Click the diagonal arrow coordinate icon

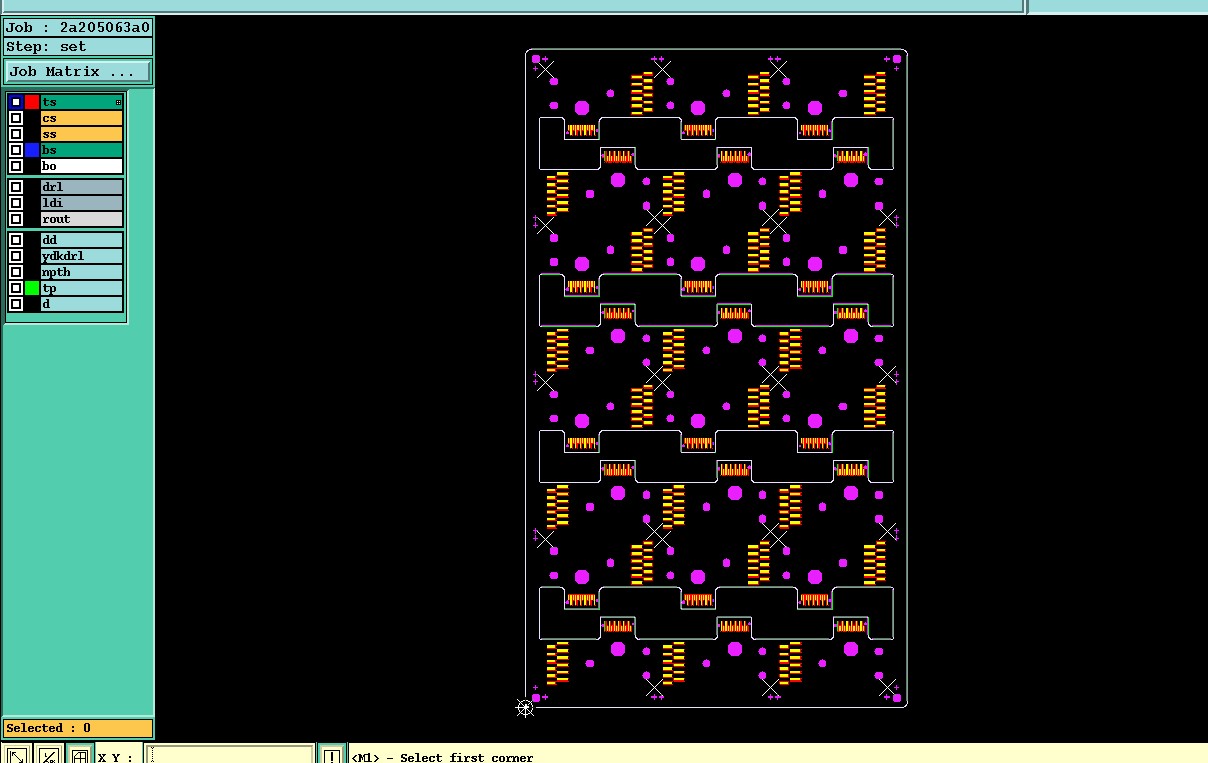17,756
